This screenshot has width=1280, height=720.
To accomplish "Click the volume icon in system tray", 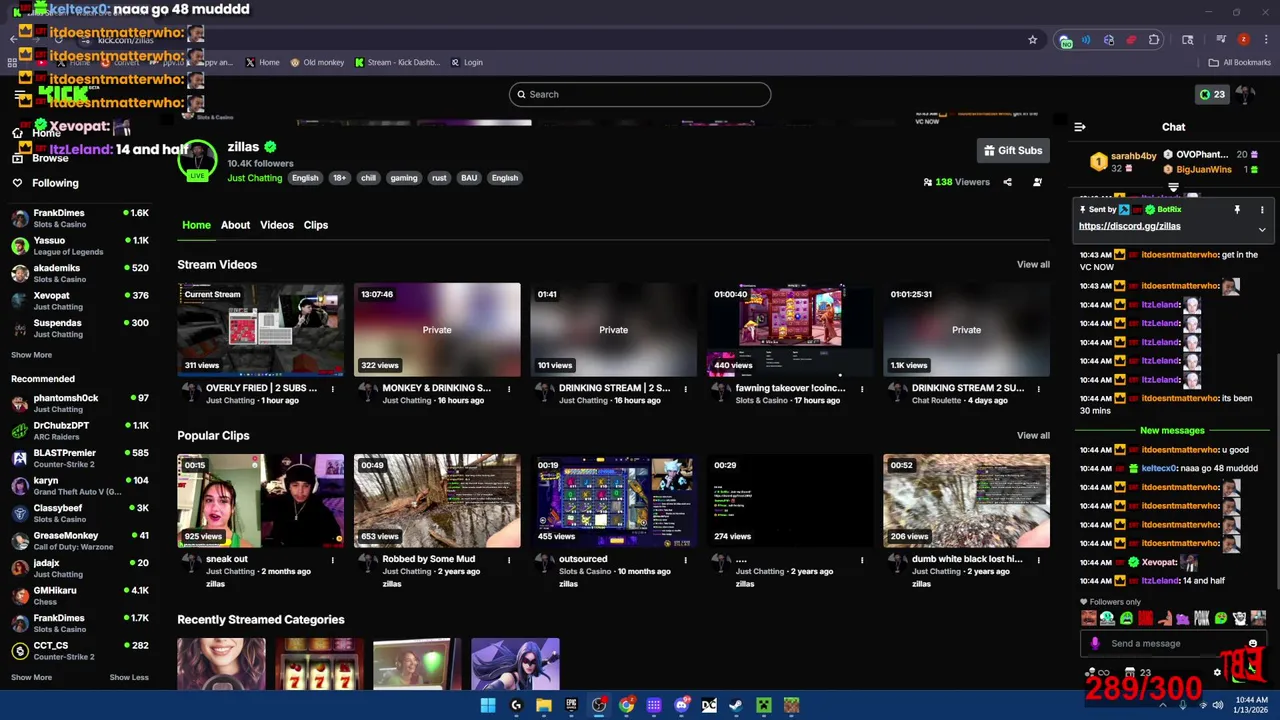I will (1217, 705).
